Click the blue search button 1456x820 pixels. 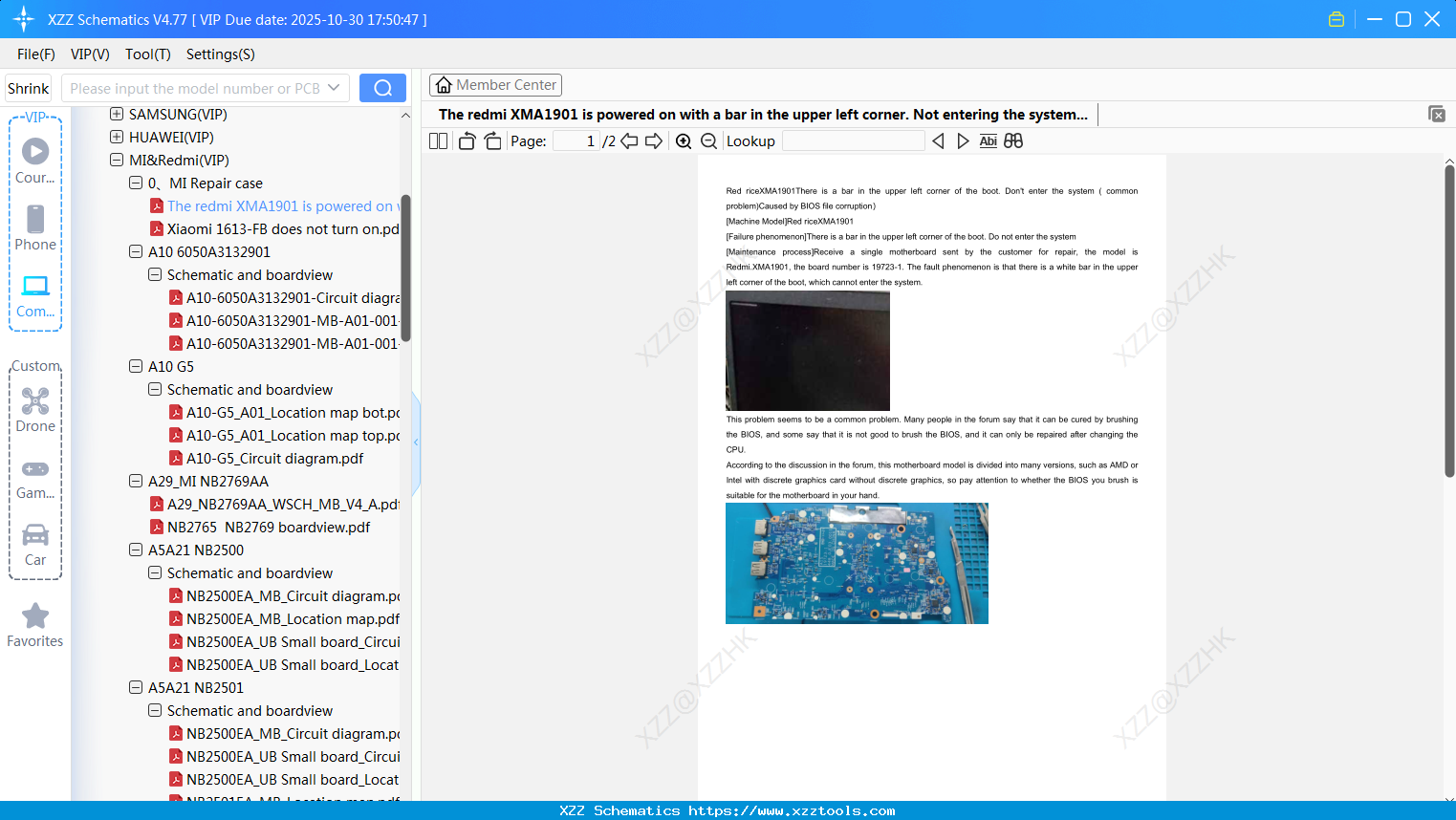coord(382,88)
